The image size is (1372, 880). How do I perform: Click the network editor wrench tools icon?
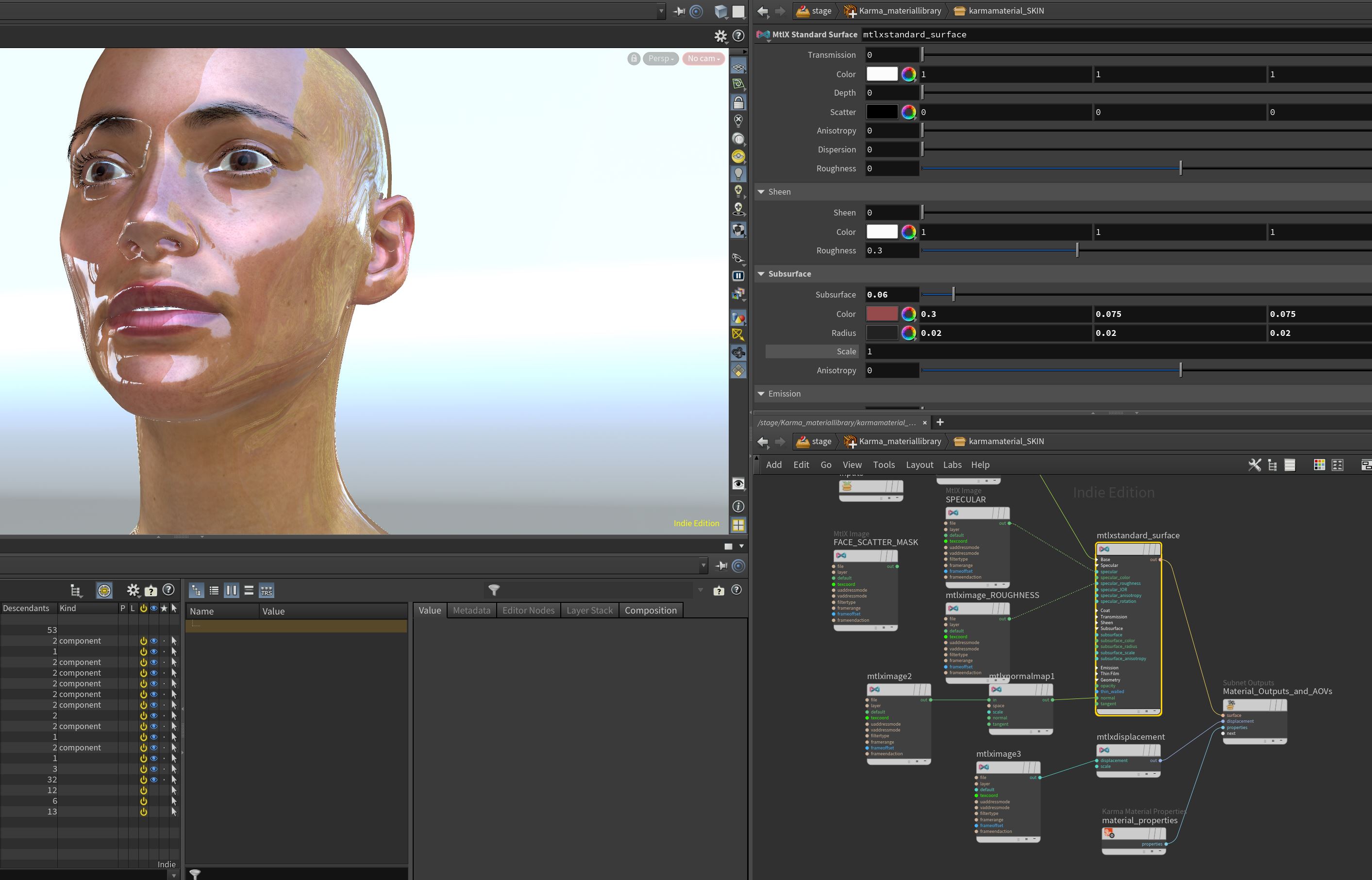click(x=1255, y=465)
